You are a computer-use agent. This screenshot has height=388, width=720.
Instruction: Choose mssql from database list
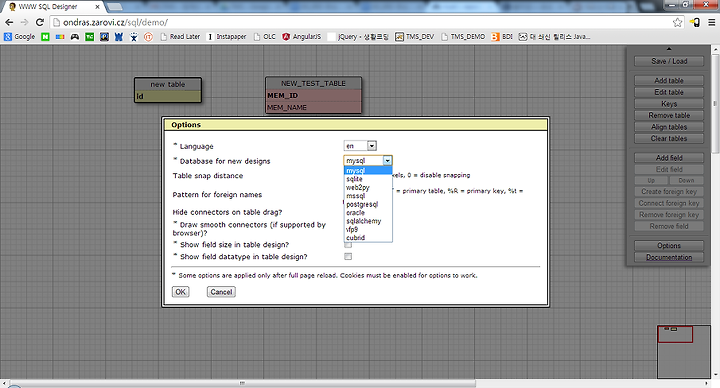pos(368,196)
